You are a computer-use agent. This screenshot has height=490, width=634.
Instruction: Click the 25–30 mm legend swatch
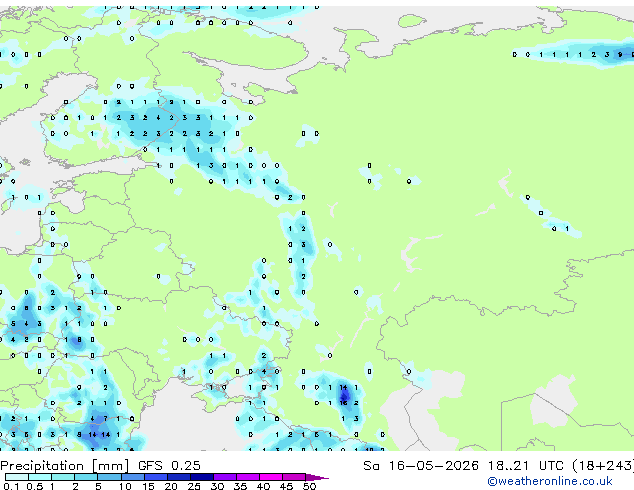point(201,477)
